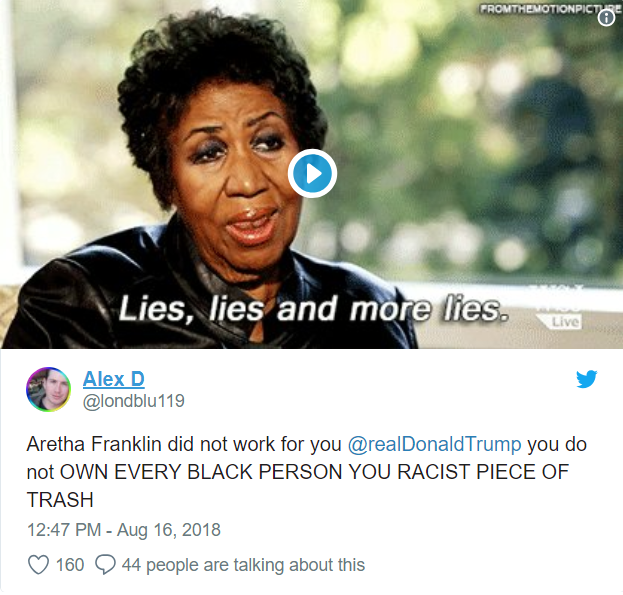Click the @londblu119 handle
The width and height of the screenshot is (623, 595).
pyautogui.click(x=134, y=401)
